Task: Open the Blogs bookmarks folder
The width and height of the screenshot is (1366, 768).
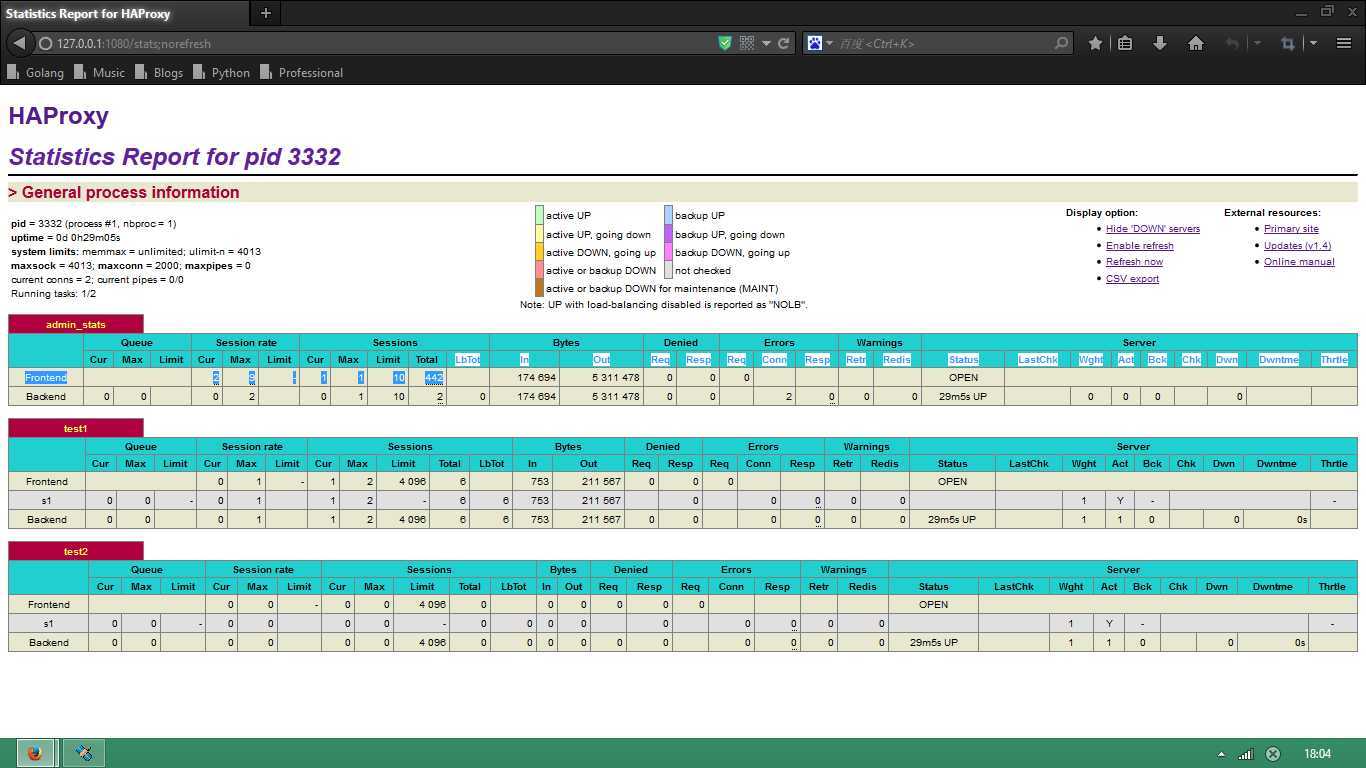Action: 160,72
